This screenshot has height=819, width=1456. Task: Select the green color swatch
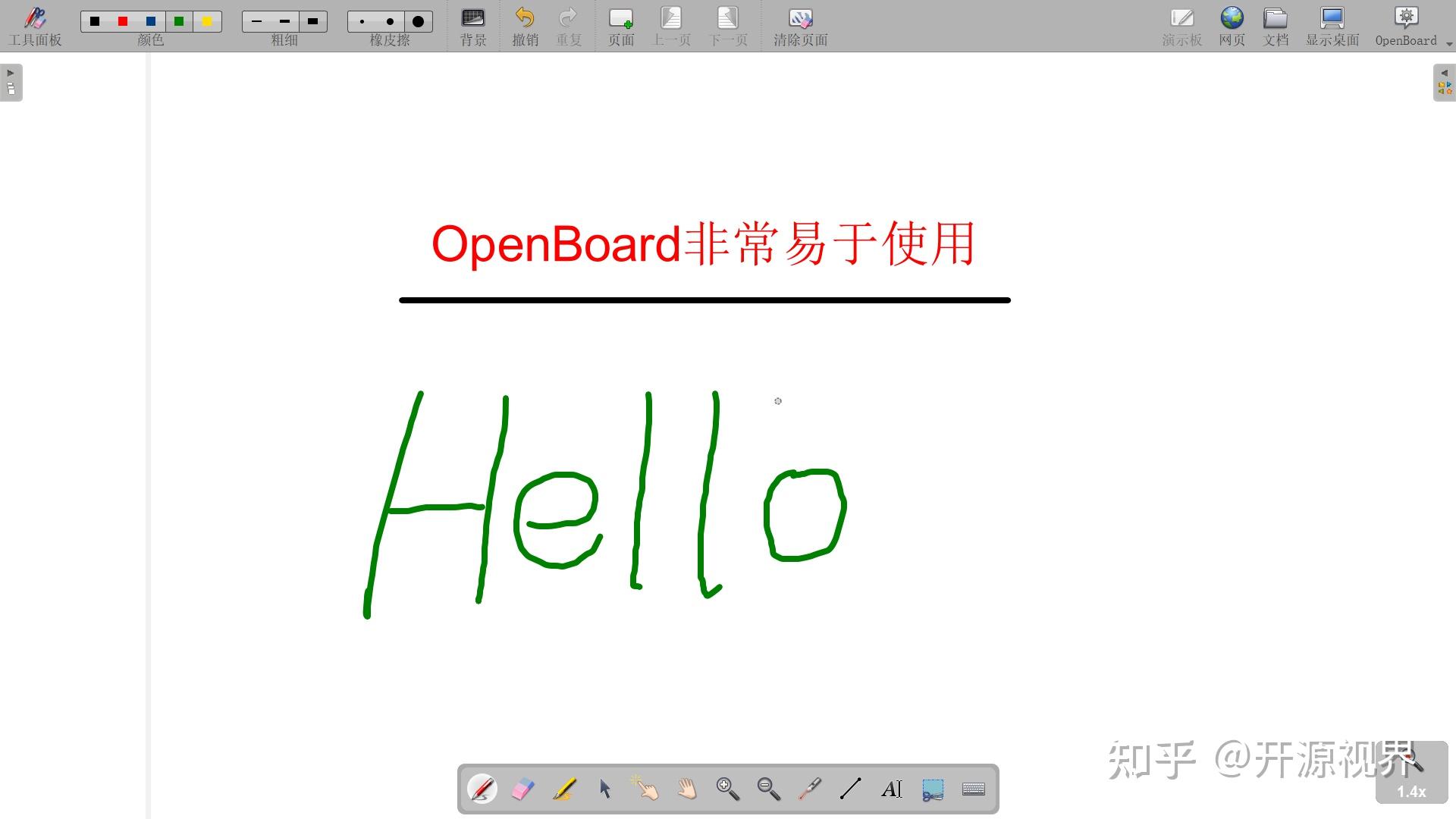[x=179, y=21]
